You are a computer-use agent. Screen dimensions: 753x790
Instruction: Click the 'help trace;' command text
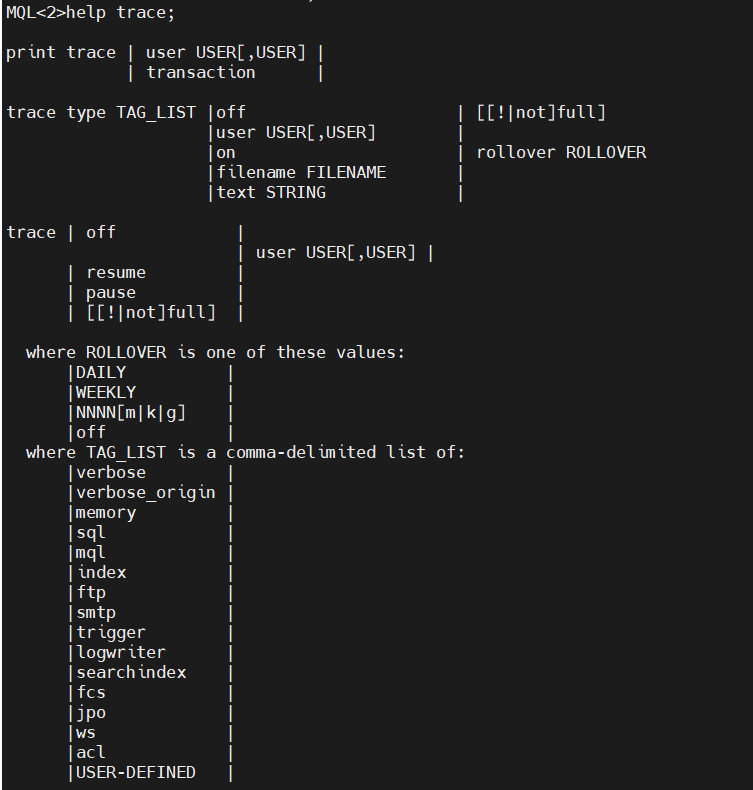coord(121,13)
